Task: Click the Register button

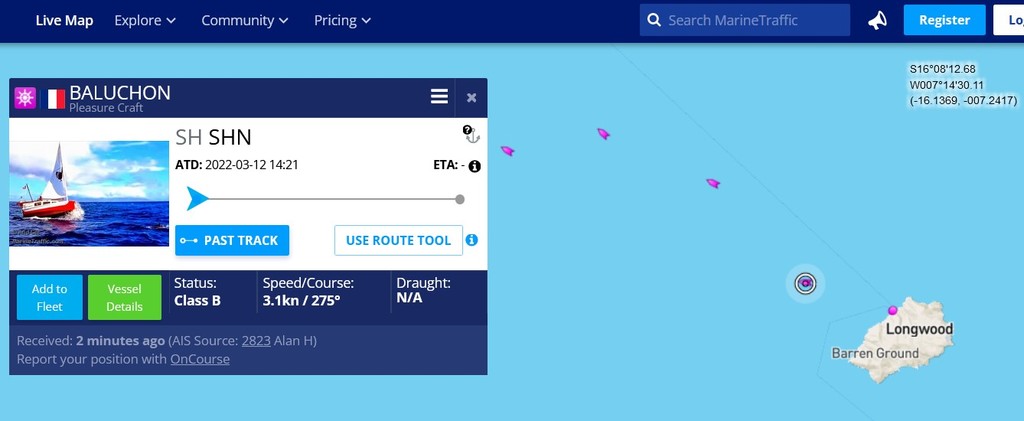Action: [944, 20]
